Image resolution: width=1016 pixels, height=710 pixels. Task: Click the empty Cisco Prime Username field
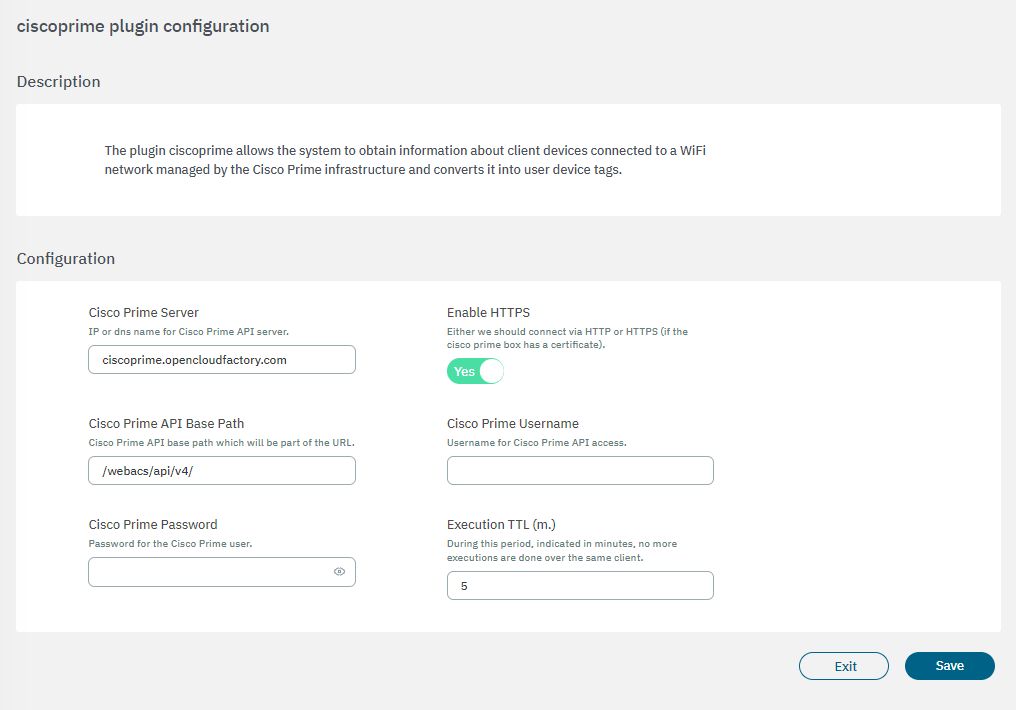point(580,471)
